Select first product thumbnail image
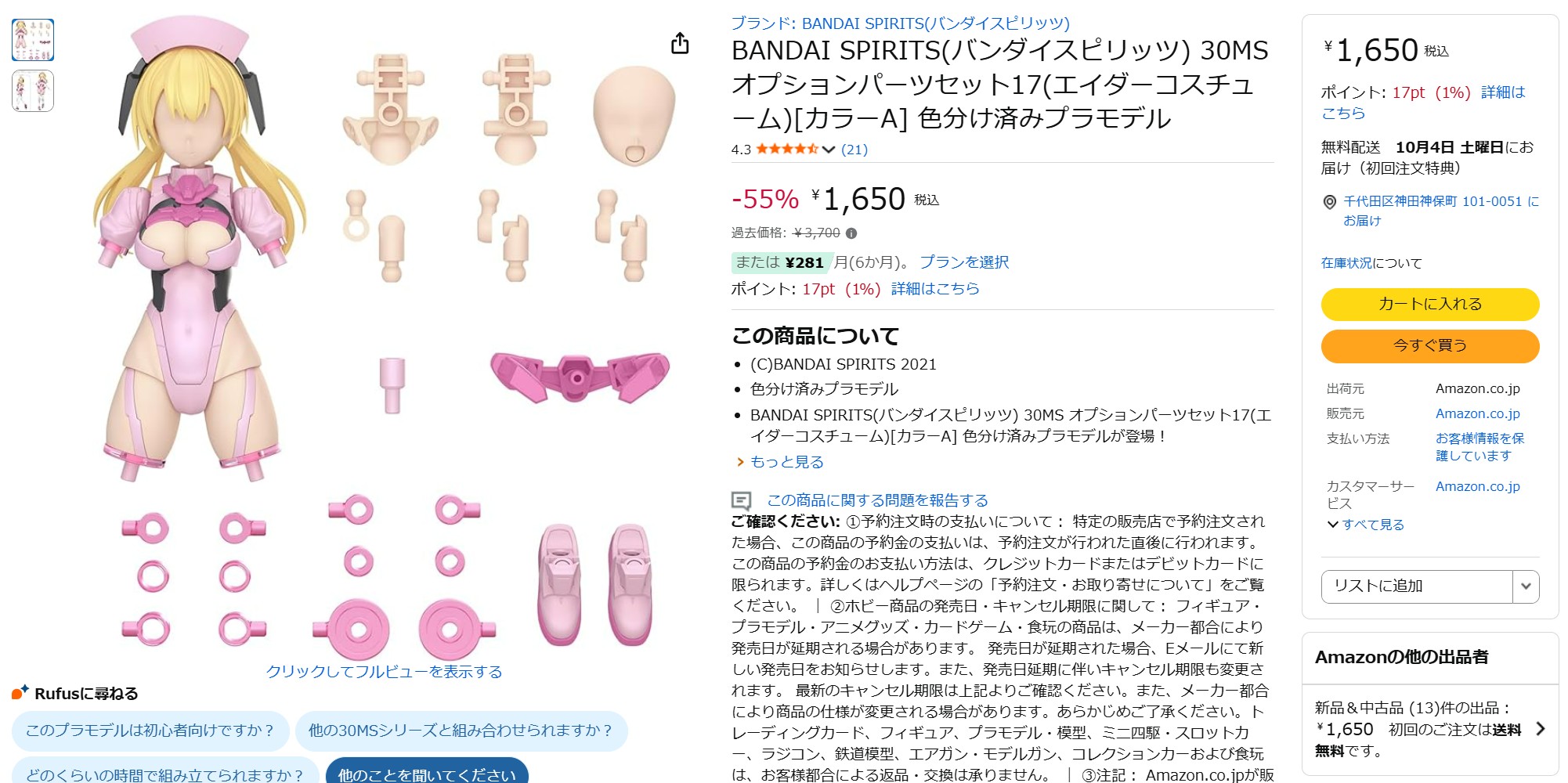1568x783 pixels. pos(33,40)
